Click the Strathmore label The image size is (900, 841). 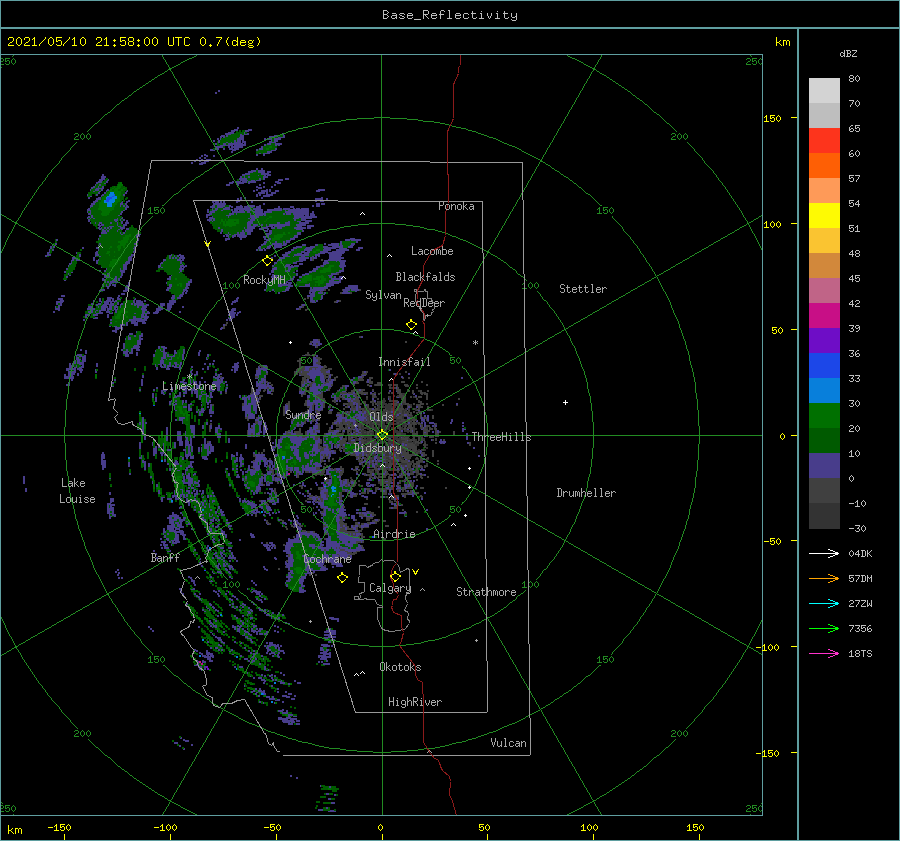[x=486, y=592]
